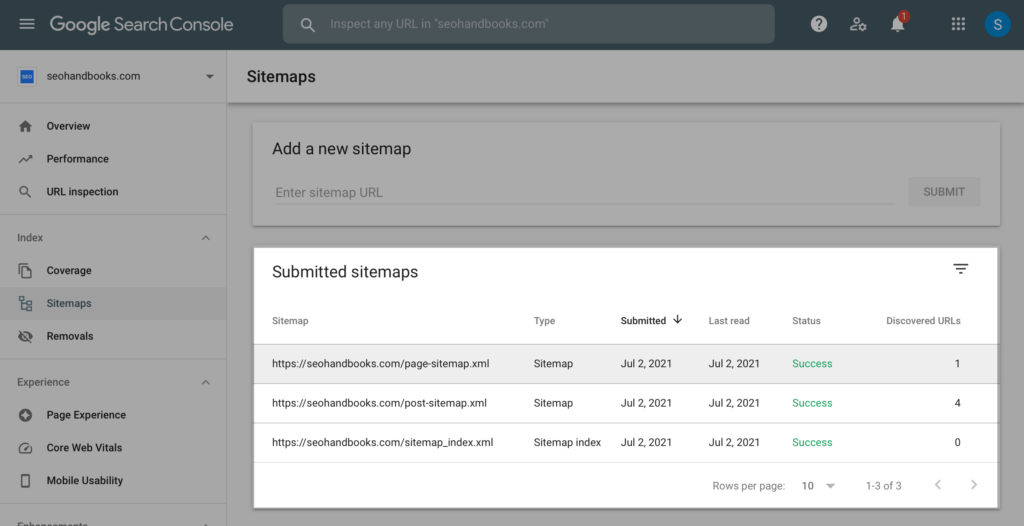Open the post-sitemap.xml row
Screen dimensions: 1024x526
pos(626,403)
